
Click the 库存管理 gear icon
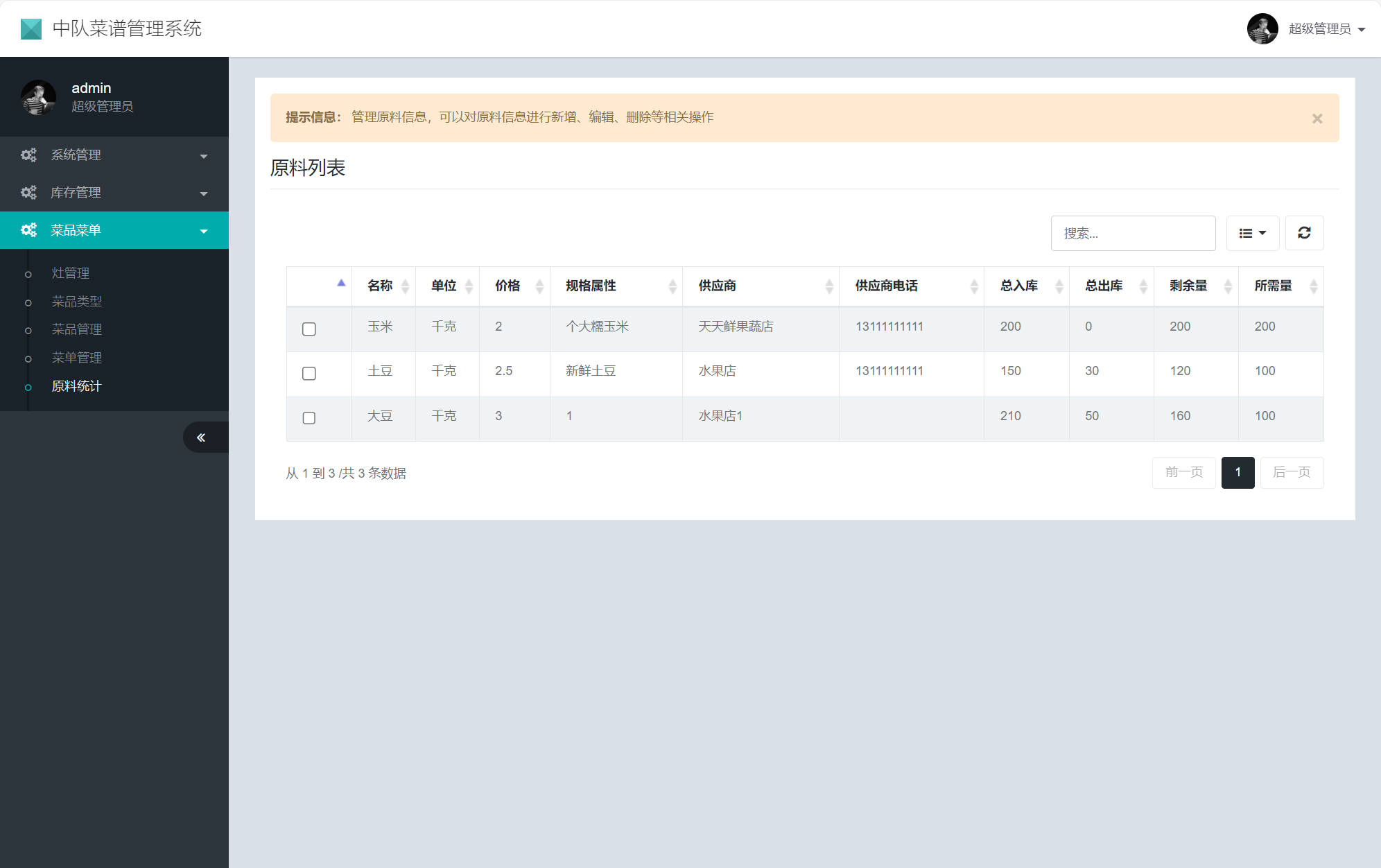tap(28, 192)
